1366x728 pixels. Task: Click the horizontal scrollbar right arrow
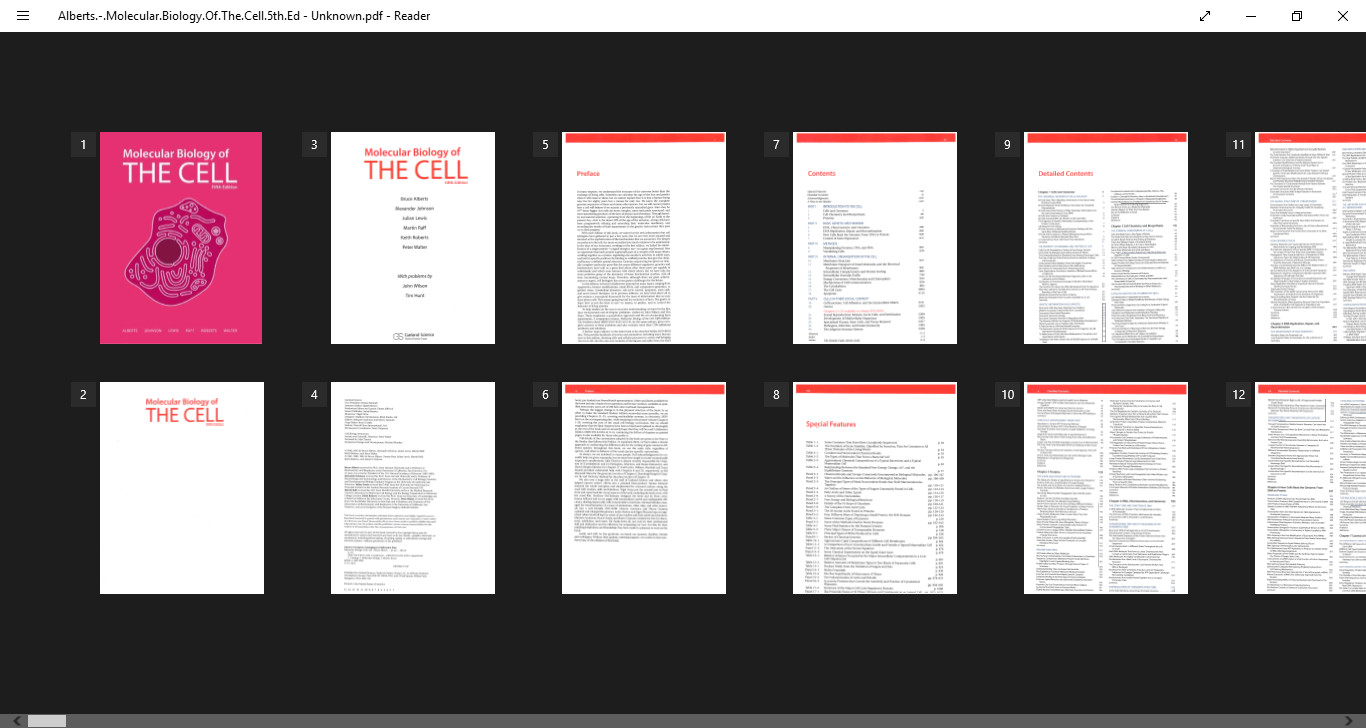(x=1349, y=720)
